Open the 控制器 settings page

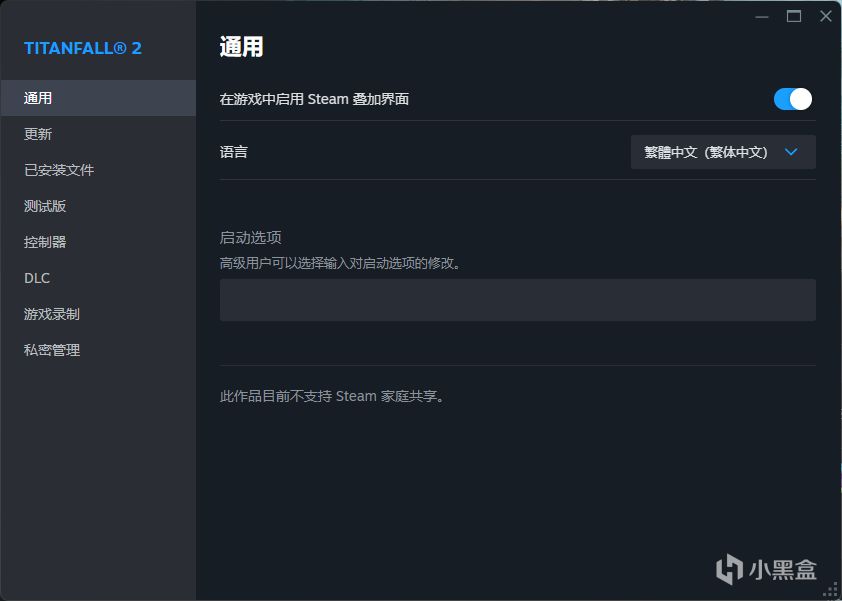point(98,242)
